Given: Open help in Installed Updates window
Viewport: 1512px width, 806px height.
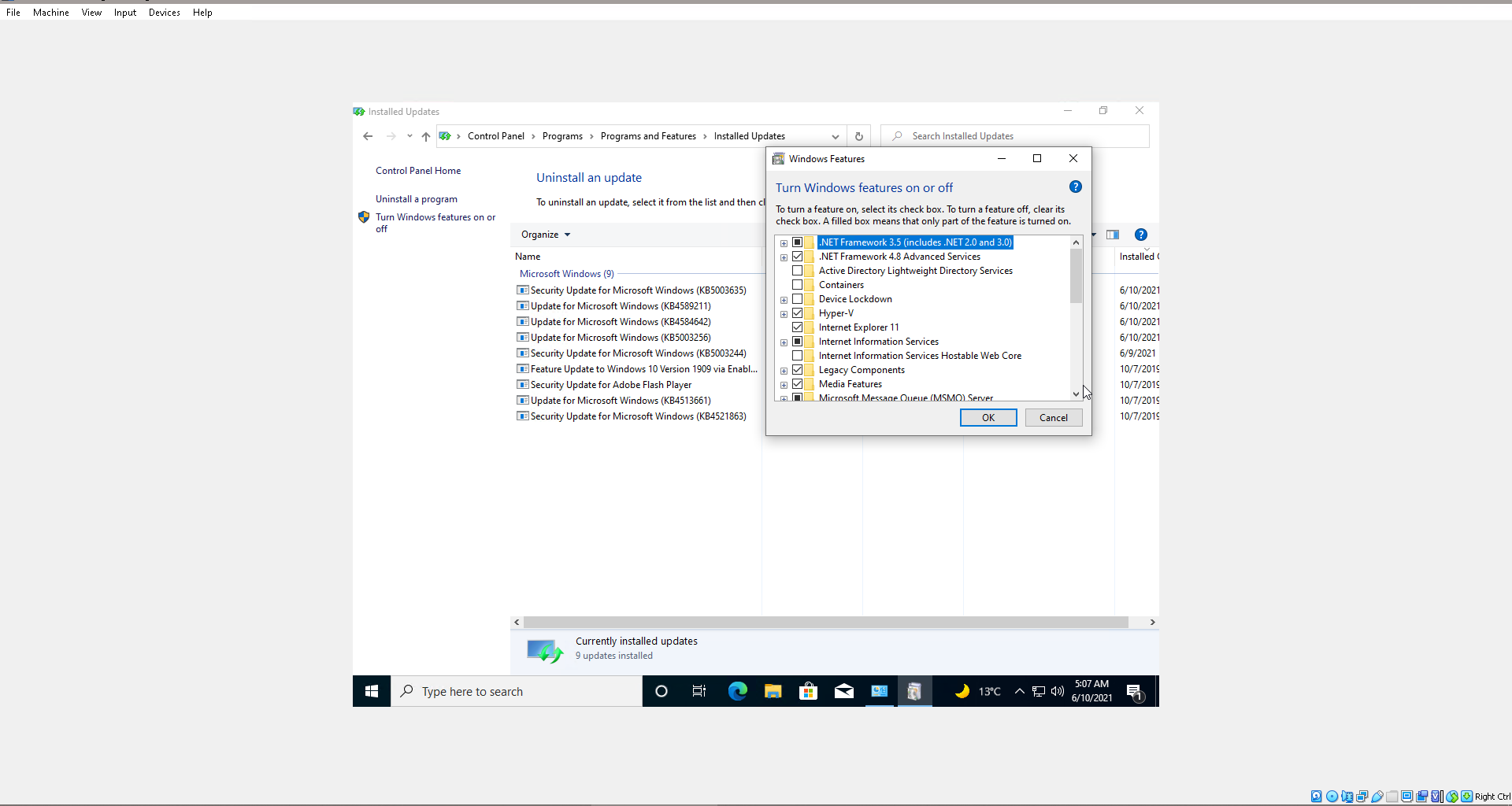Looking at the screenshot, I should pyautogui.click(x=1140, y=235).
